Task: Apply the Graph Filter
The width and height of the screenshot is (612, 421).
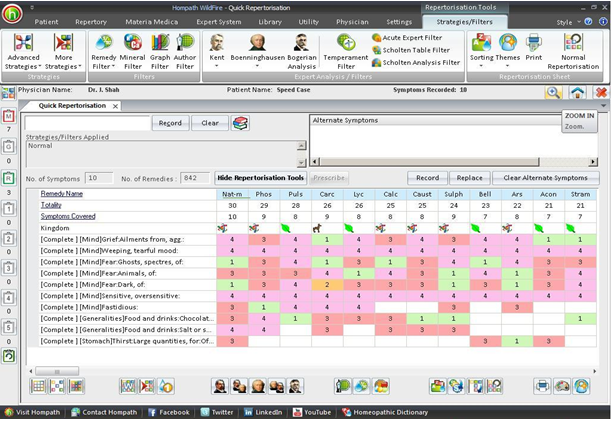Action: (x=160, y=52)
